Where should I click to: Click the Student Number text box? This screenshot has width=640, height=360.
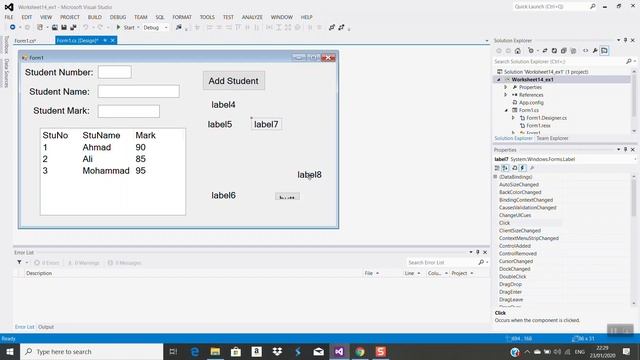coord(115,72)
